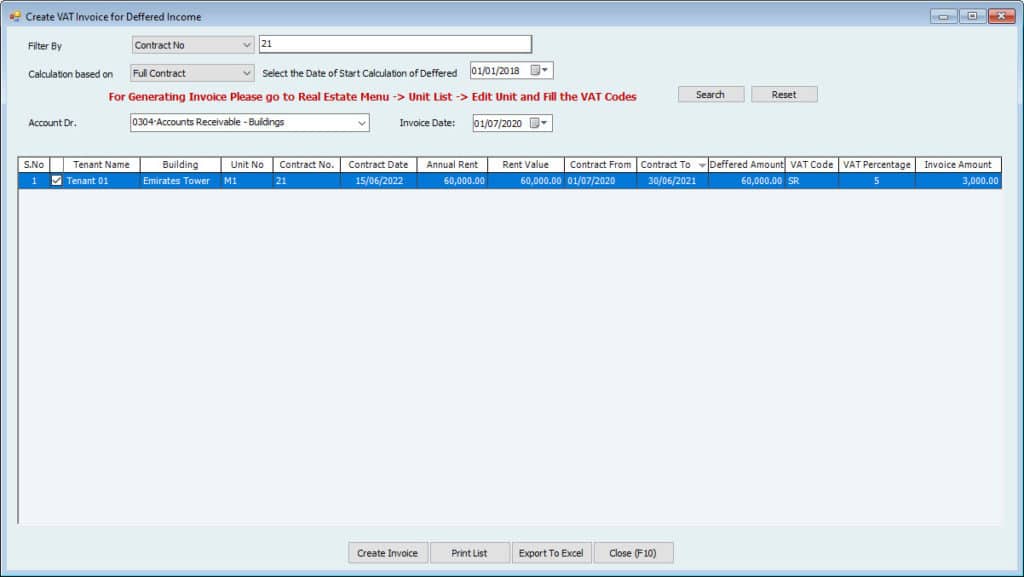Select the Invoice Amount column header

pos(957,165)
